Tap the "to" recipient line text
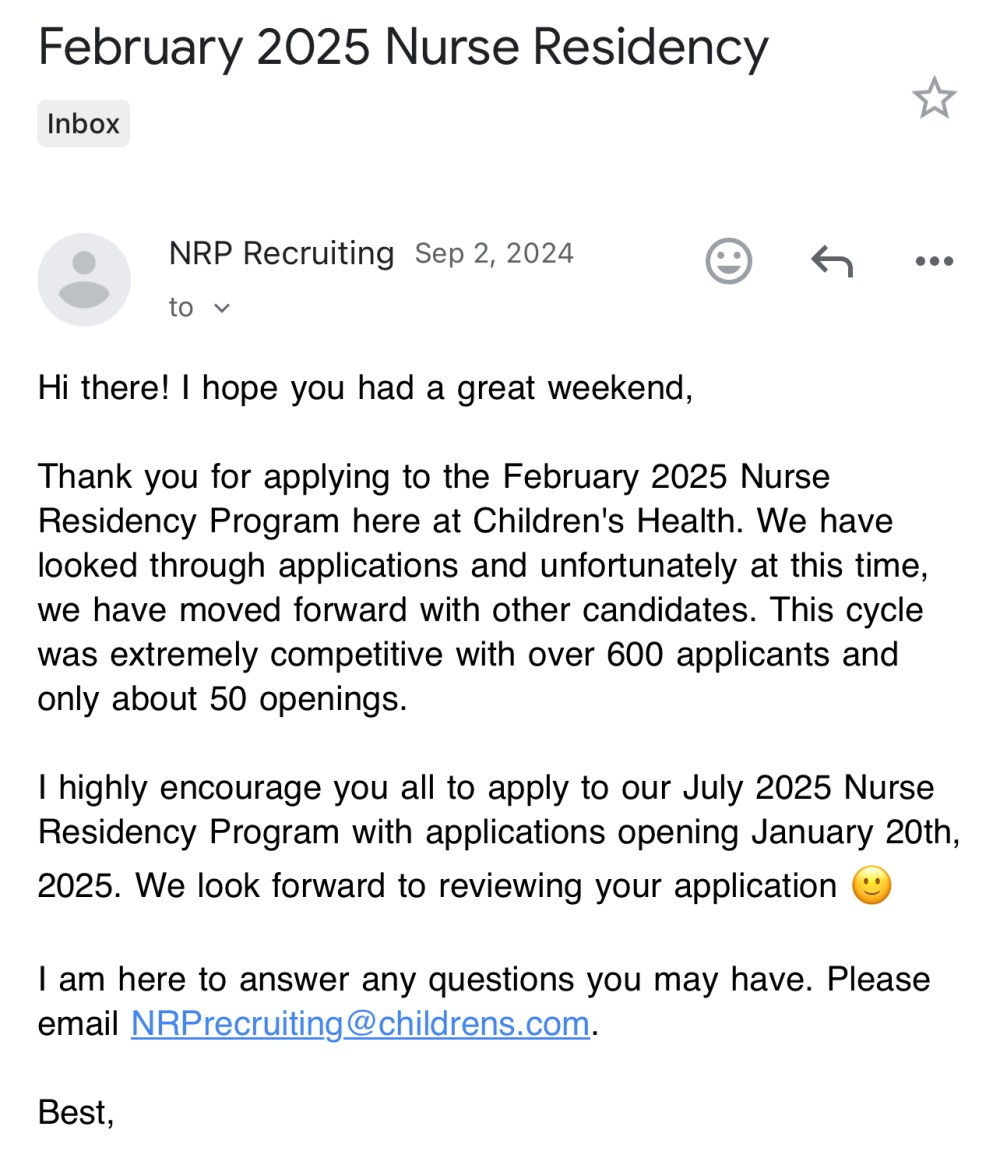Screen dimensions: 1000x1176 [x=181, y=308]
